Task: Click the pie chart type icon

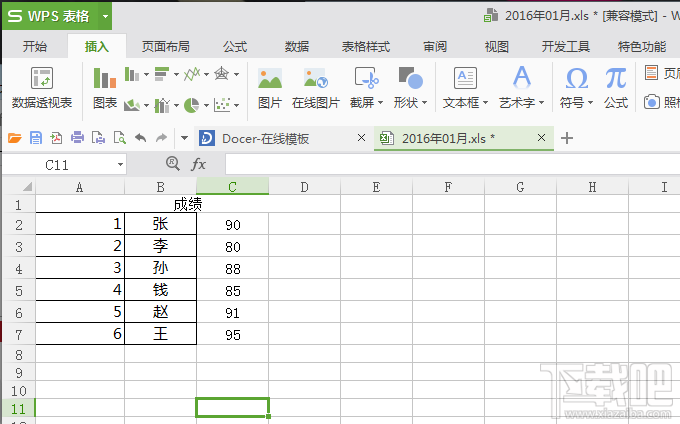Action: (192, 105)
